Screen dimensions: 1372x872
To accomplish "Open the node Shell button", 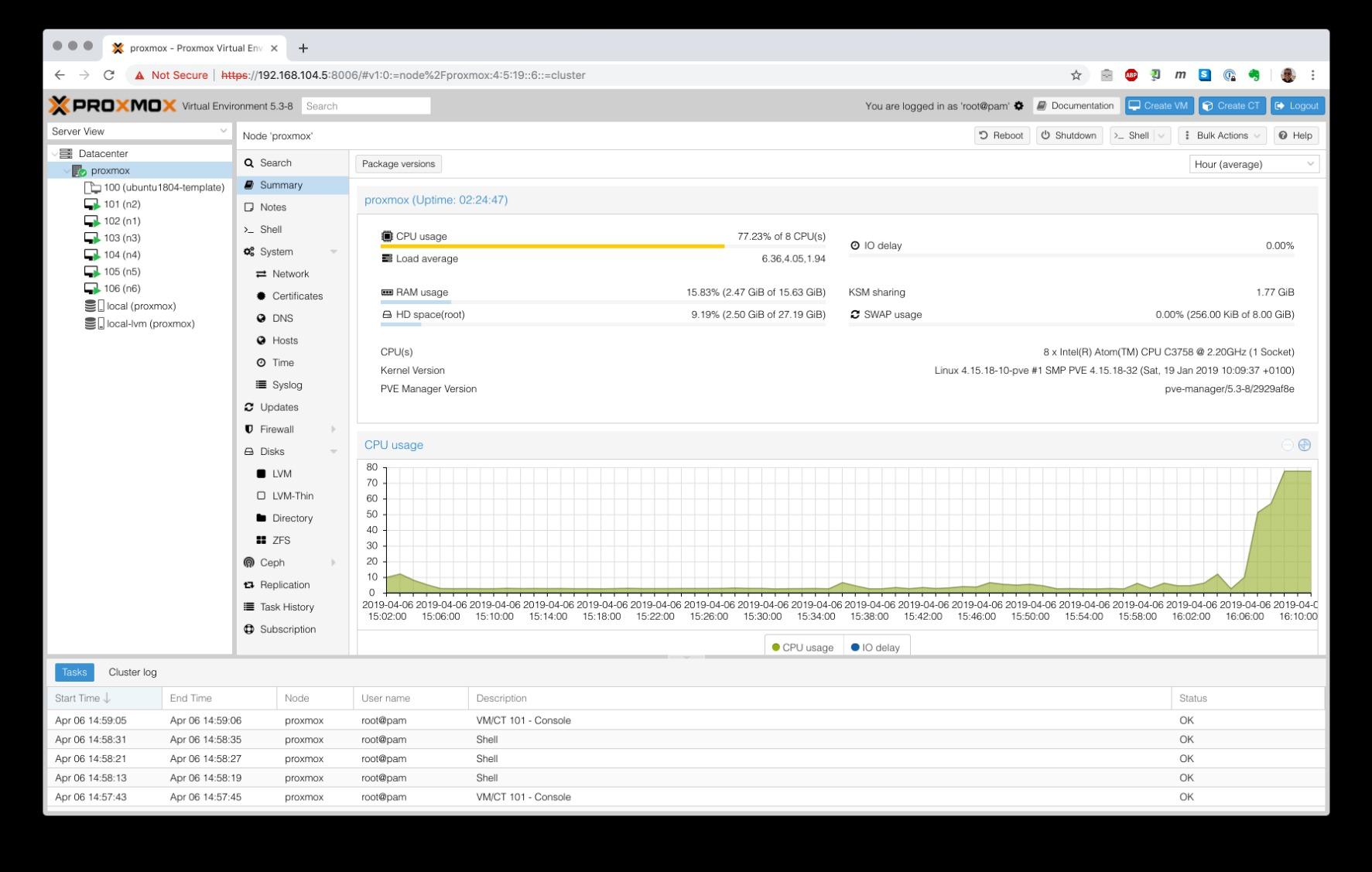I will click(x=1132, y=135).
